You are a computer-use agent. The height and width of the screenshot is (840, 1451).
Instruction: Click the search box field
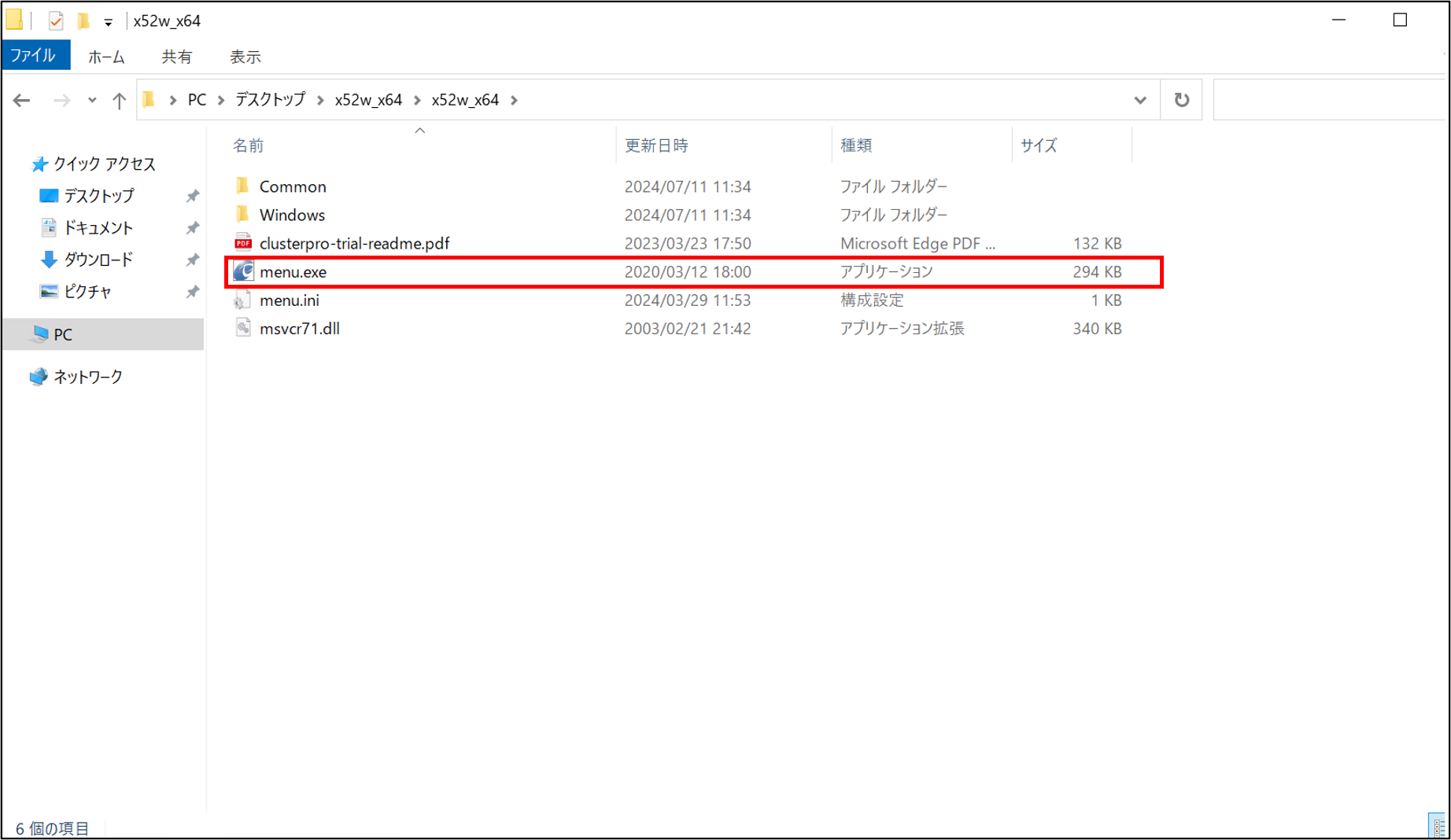click(x=1330, y=100)
